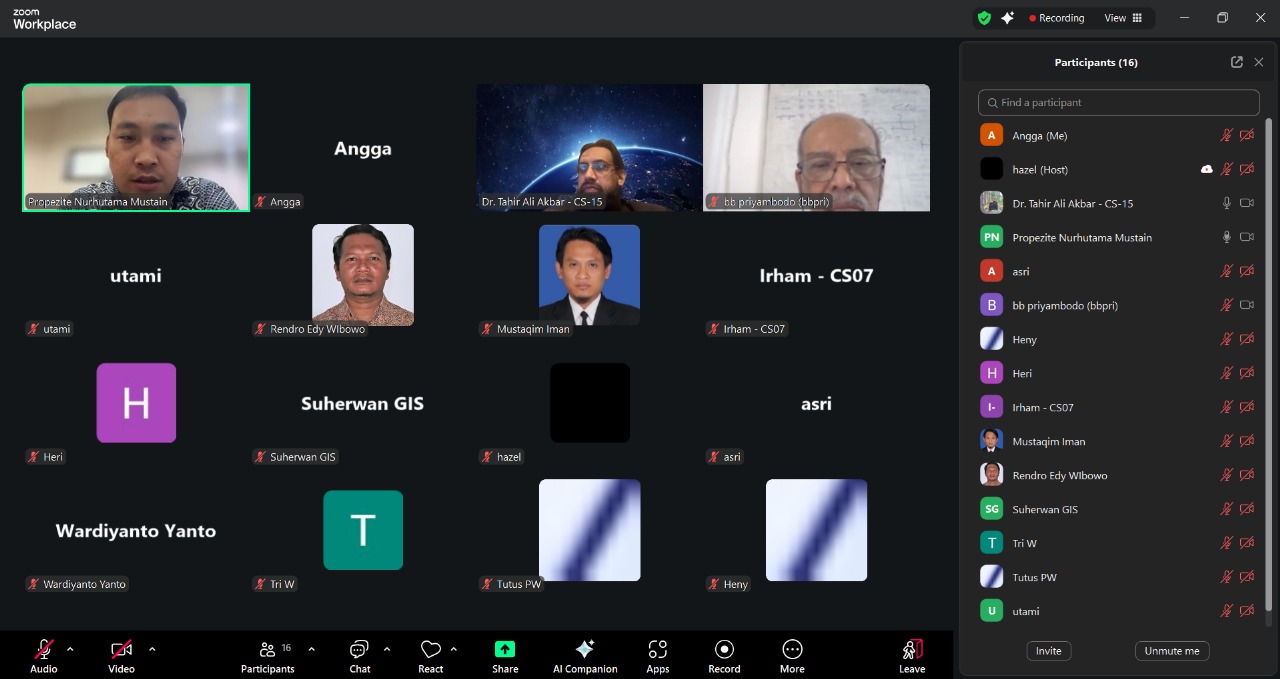Open the Chat panel icon
The height and width of the screenshot is (679, 1280).
(359, 650)
